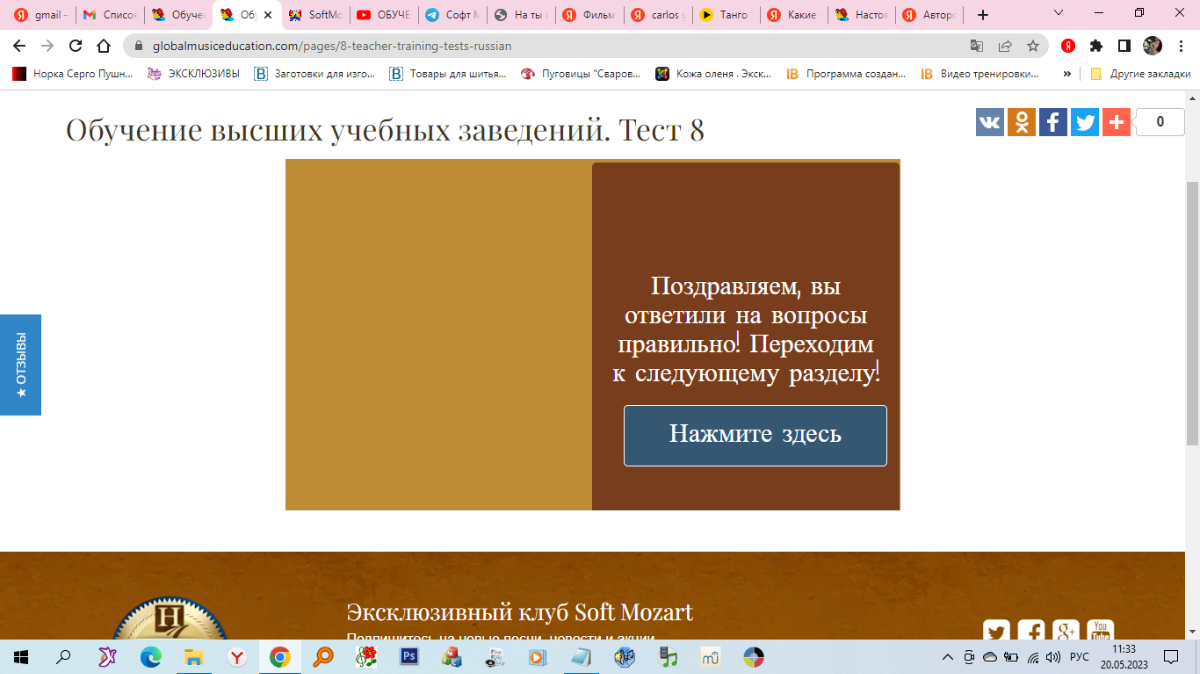Open 'Пуговицы "Сваров...' bookmark
This screenshot has height=674, width=1200.
tap(580, 73)
